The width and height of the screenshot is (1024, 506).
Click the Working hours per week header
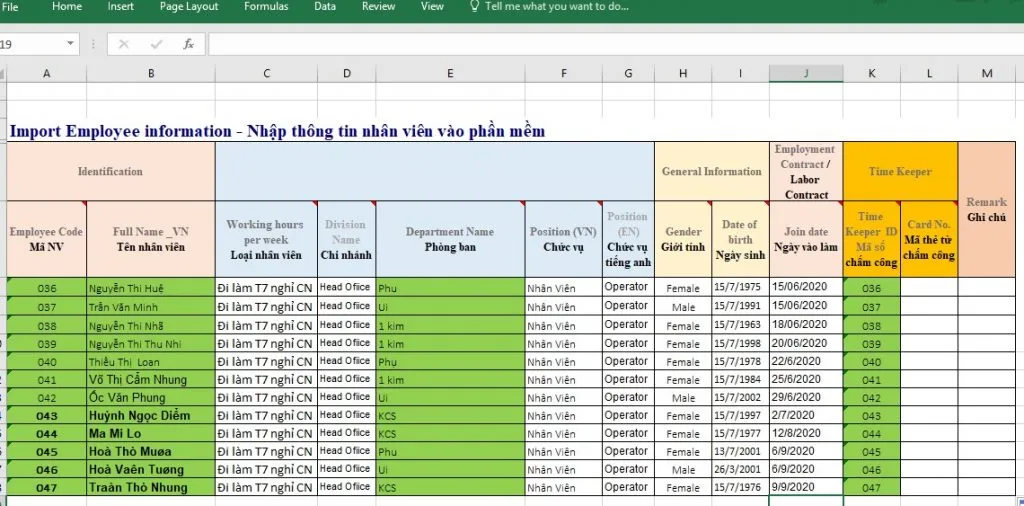click(266, 239)
